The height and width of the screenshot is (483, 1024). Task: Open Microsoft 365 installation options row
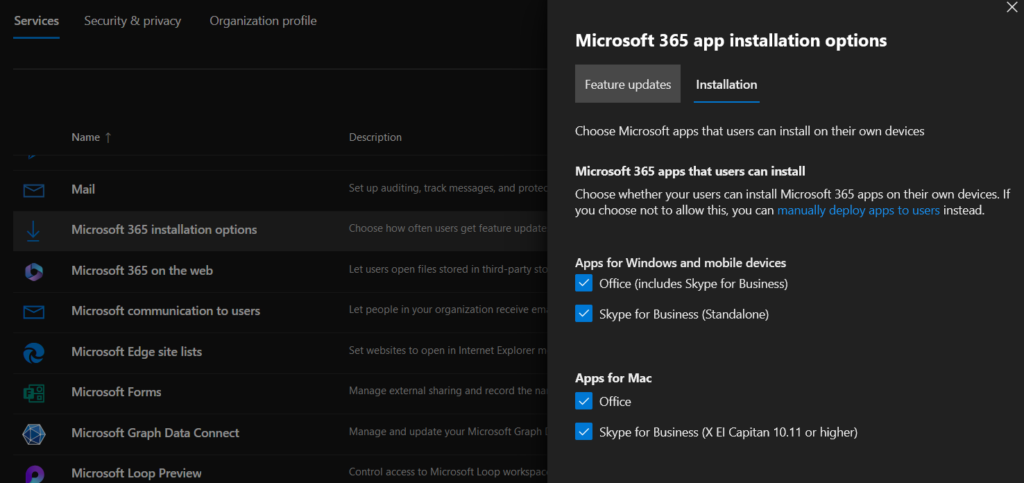pos(280,231)
